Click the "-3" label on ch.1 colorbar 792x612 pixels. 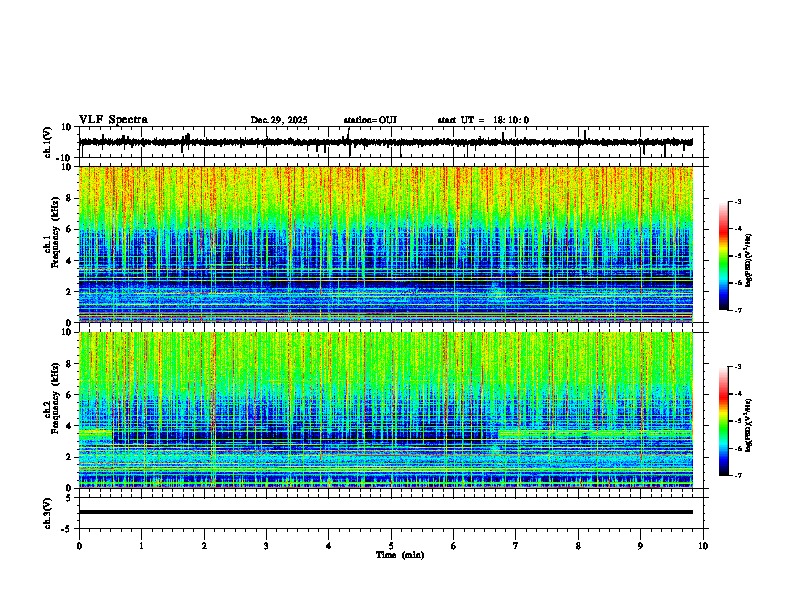click(738, 201)
